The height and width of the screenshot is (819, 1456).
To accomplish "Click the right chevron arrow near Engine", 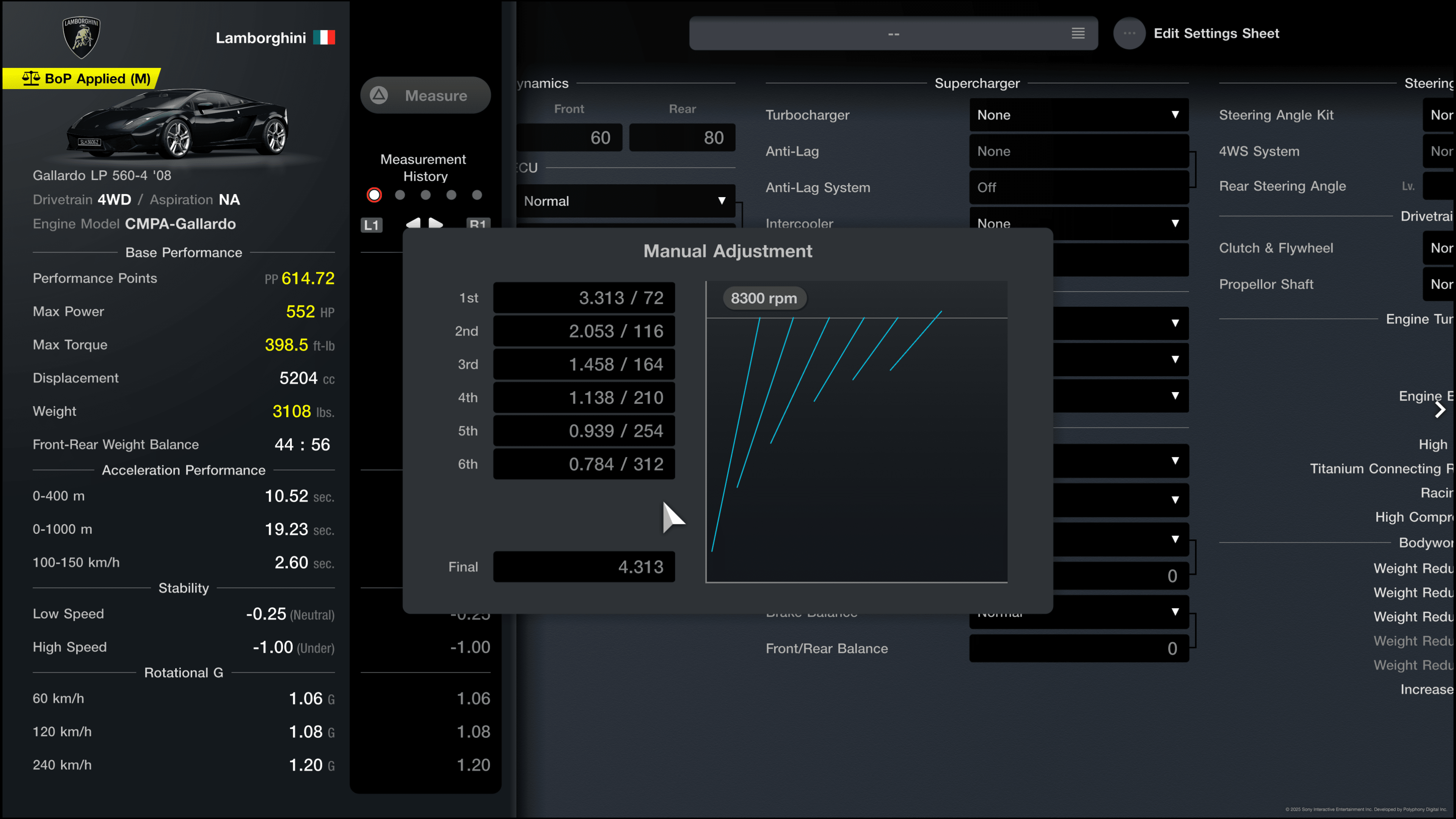I will 1440,410.
